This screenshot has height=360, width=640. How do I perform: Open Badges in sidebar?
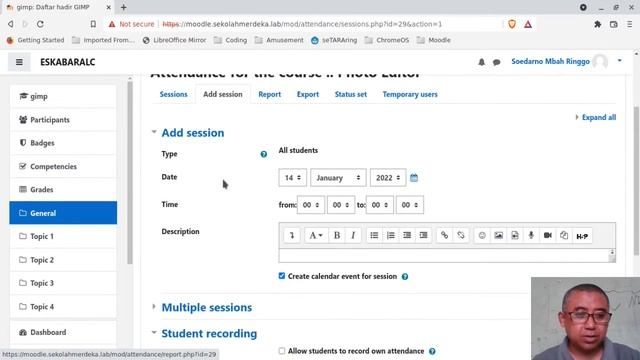pos(63,143)
